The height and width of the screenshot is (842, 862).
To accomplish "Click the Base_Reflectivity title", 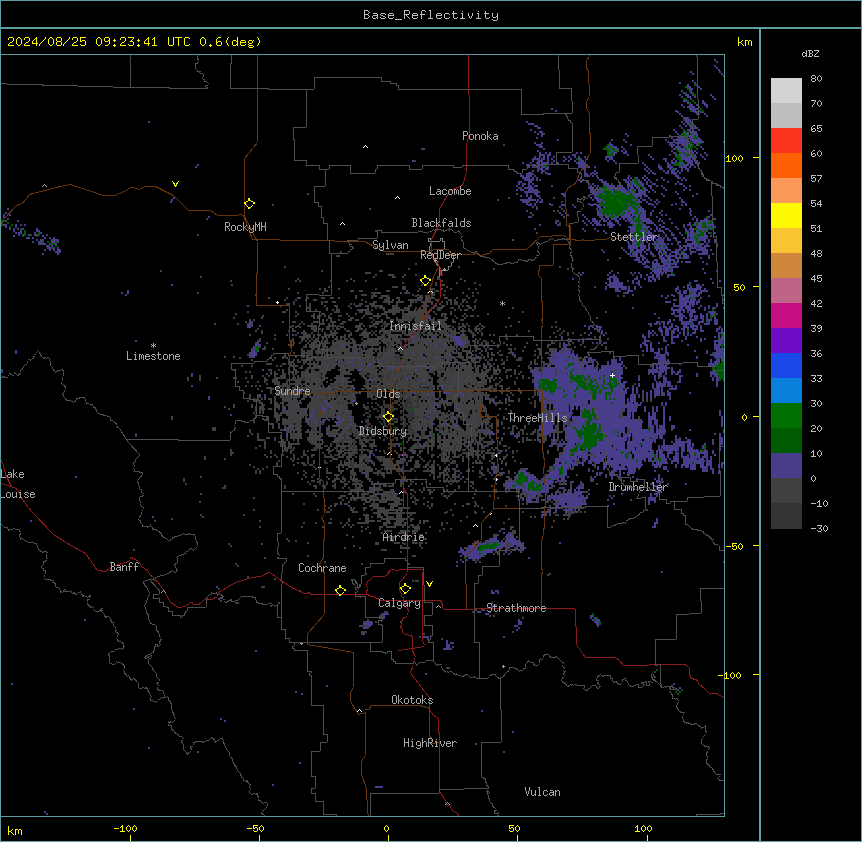I will 431,15.
